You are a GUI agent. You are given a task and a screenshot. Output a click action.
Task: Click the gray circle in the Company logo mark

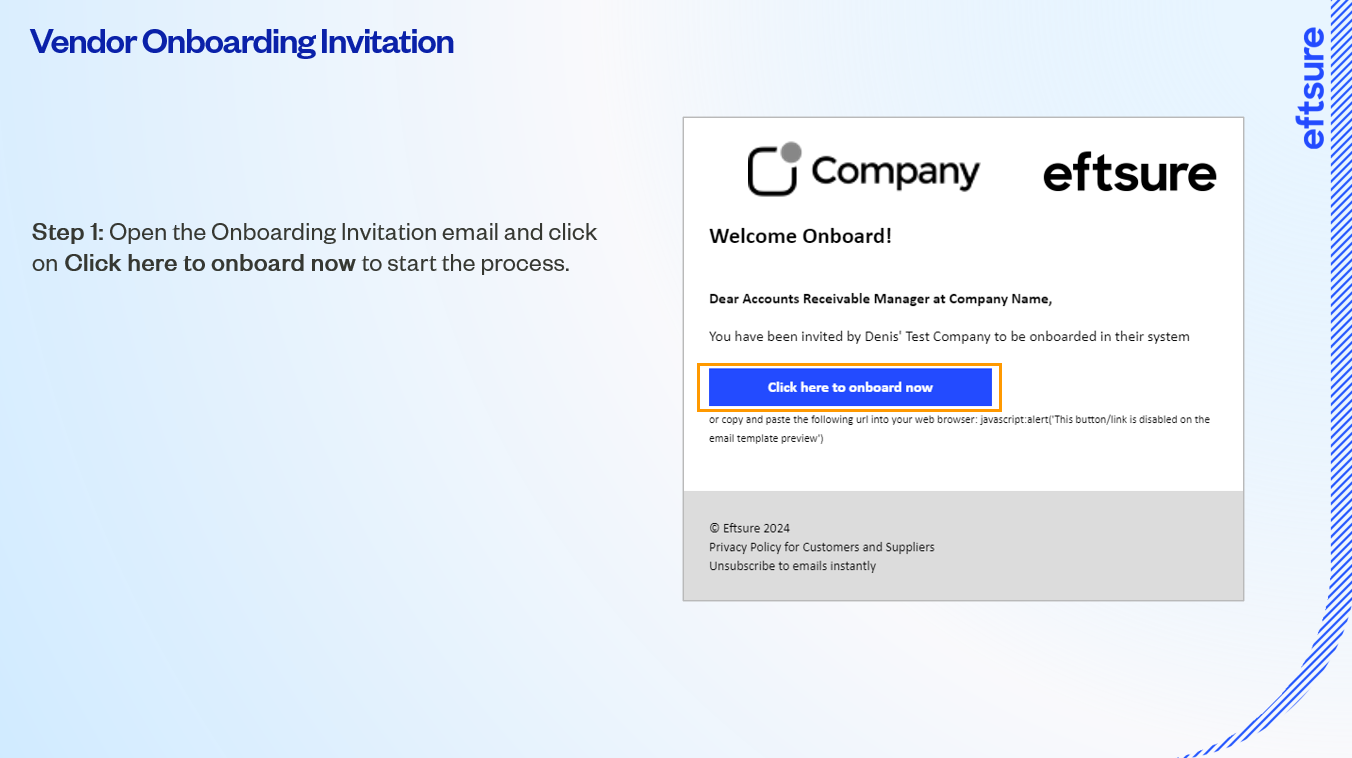point(792,153)
